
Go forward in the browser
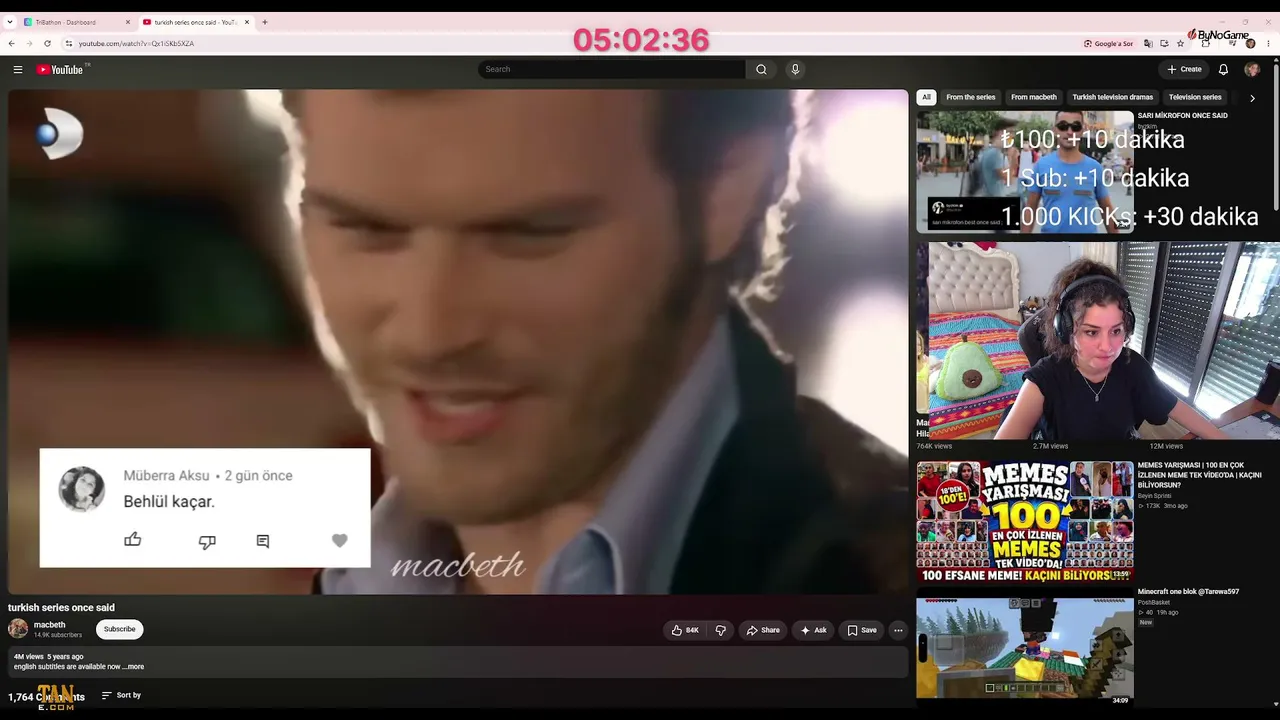30,43
